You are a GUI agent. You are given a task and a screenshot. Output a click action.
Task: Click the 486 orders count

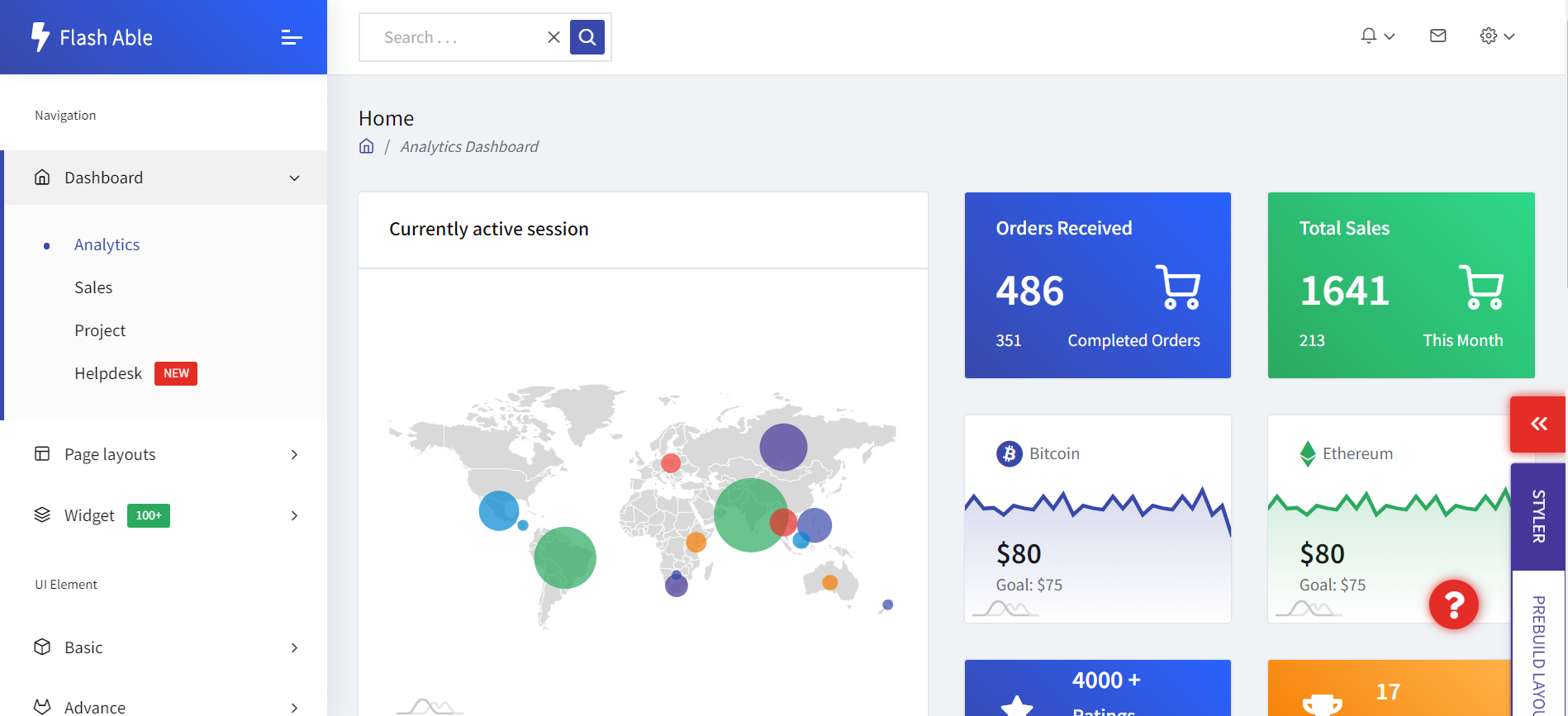[1029, 291]
